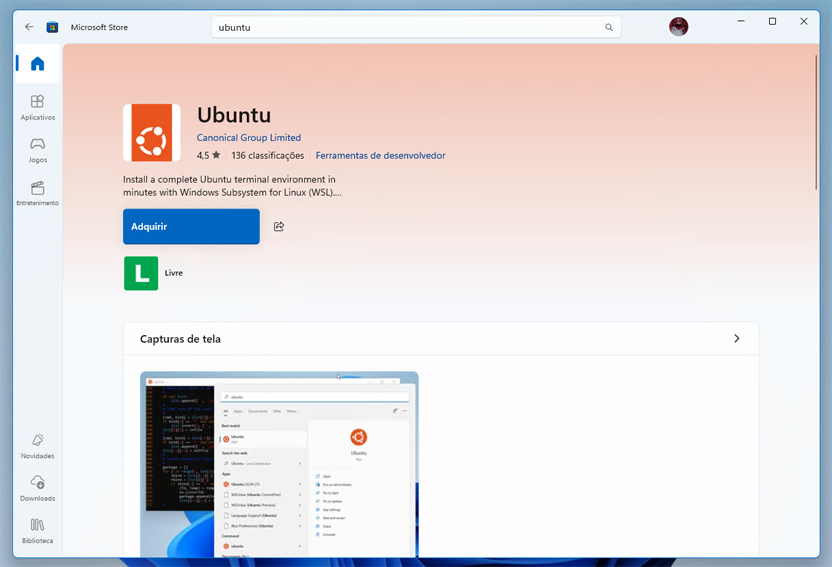Open Novidades in the sidebar

(37, 446)
